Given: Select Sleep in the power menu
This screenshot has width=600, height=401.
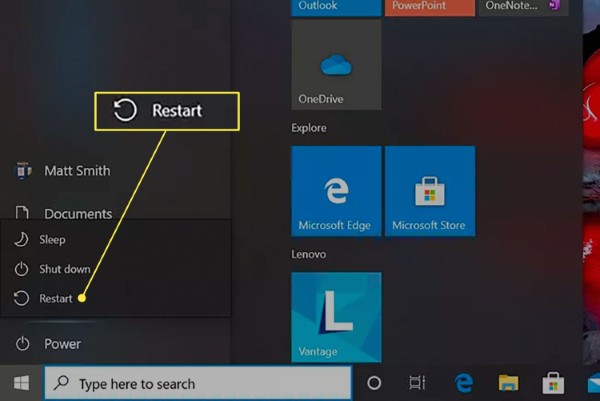Looking at the screenshot, I should click(51, 240).
